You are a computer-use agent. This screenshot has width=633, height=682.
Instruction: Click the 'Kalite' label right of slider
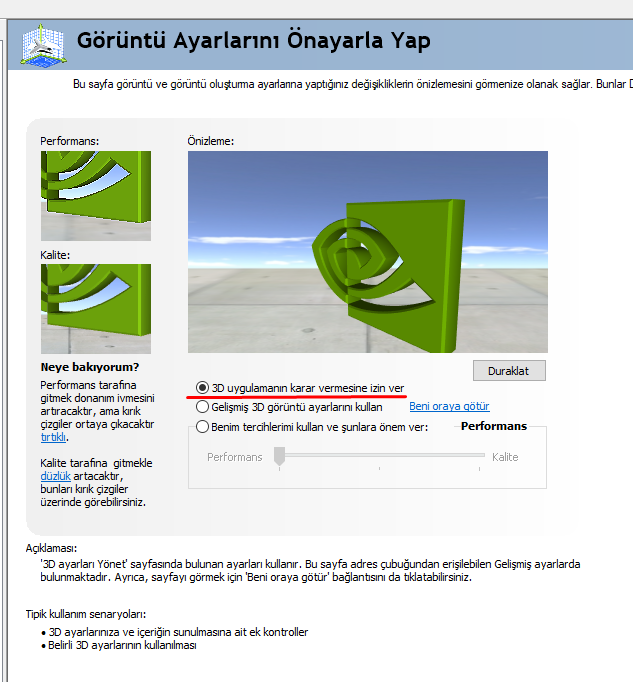click(505, 457)
